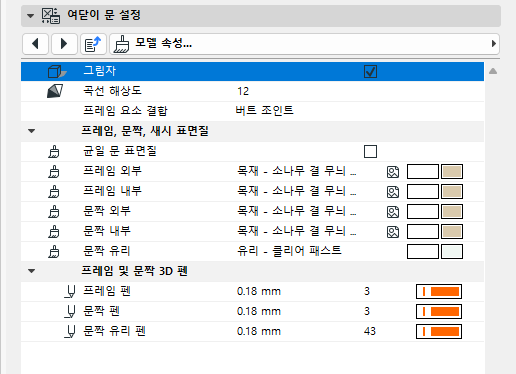The image size is (516, 374).
Task: Click brush icon of 균일 문 표면질
Action: click(x=54, y=151)
